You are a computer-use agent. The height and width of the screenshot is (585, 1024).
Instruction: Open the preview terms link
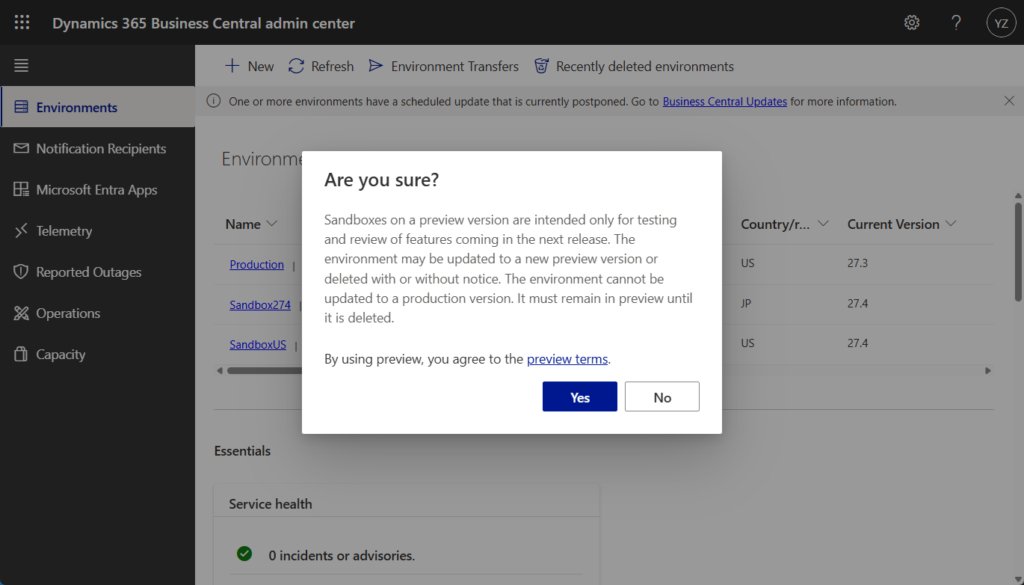point(567,359)
